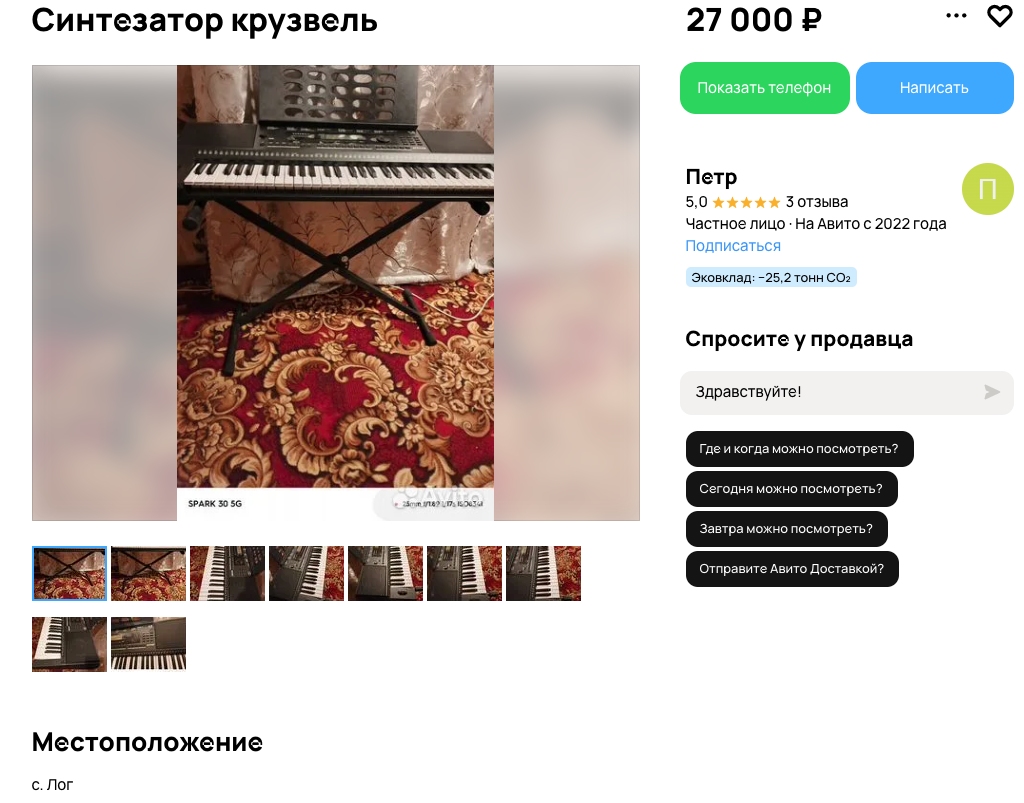
Task: Click Показать телефон button
Action: (764, 88)
